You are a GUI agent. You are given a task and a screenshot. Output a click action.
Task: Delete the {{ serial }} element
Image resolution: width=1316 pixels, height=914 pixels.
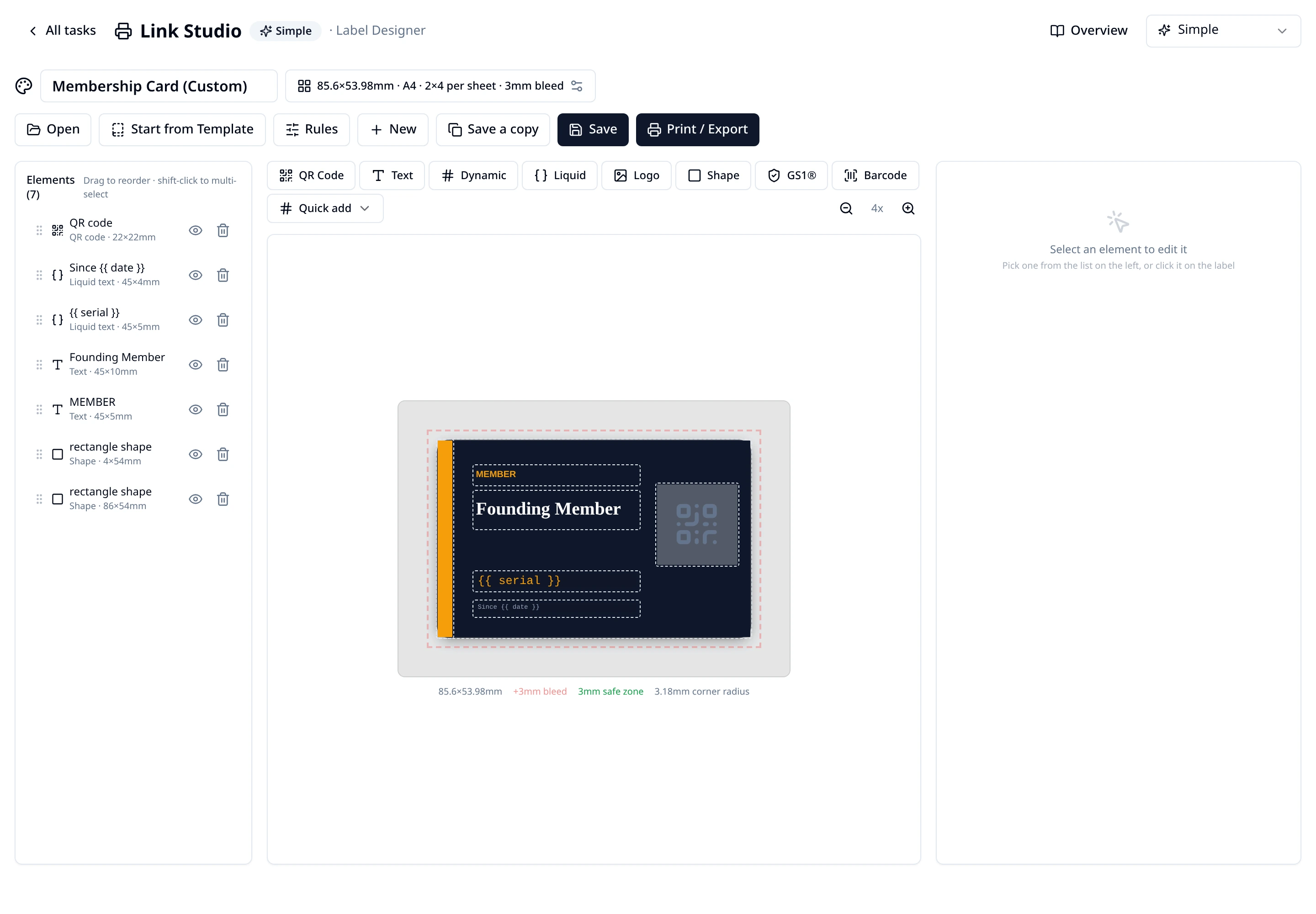click(x=223, y=319)
